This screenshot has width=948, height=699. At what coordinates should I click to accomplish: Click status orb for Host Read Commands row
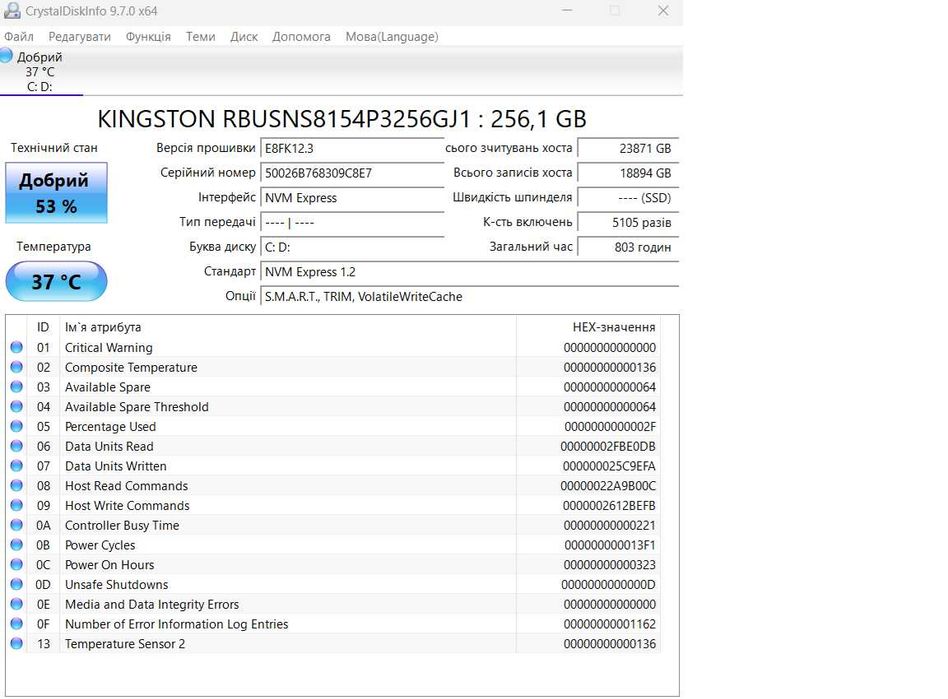16,486
